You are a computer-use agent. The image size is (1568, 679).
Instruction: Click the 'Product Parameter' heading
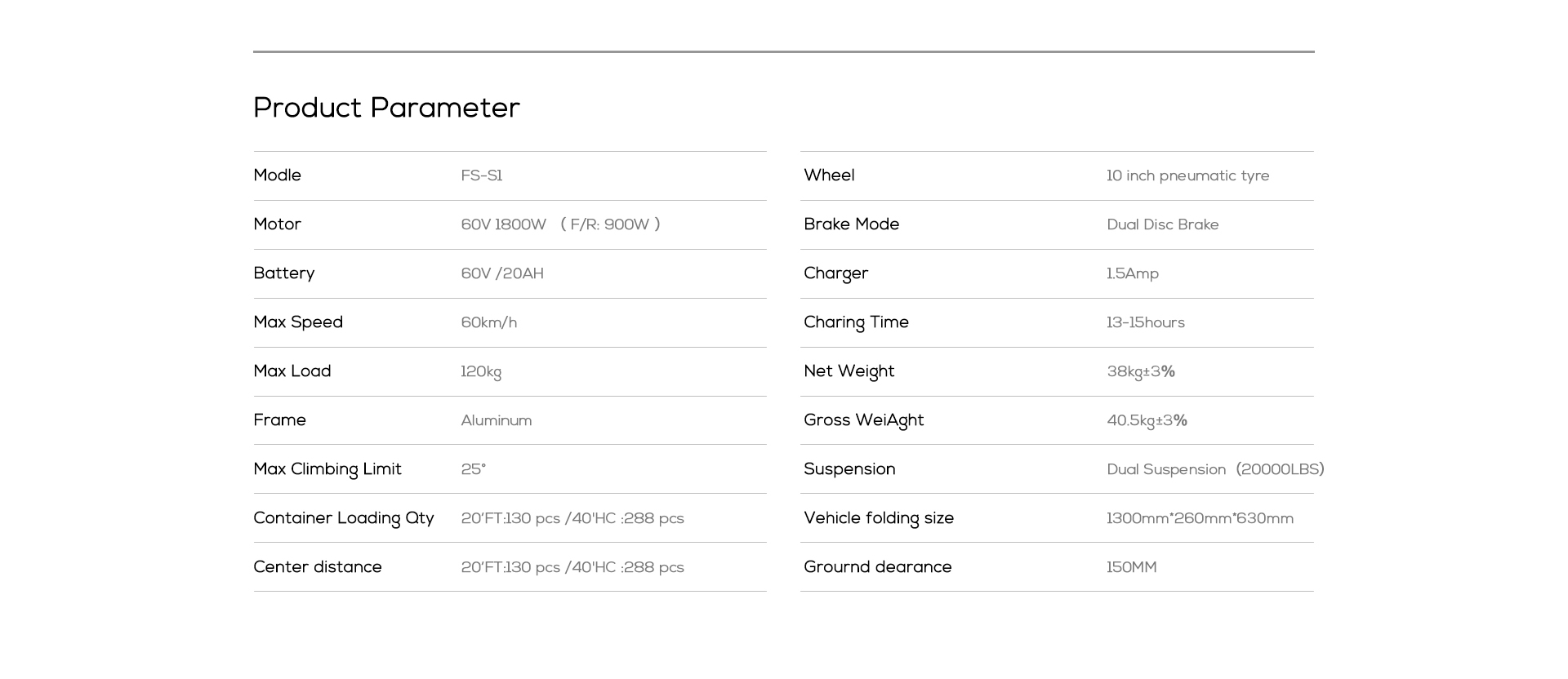[x=386, y=108]
